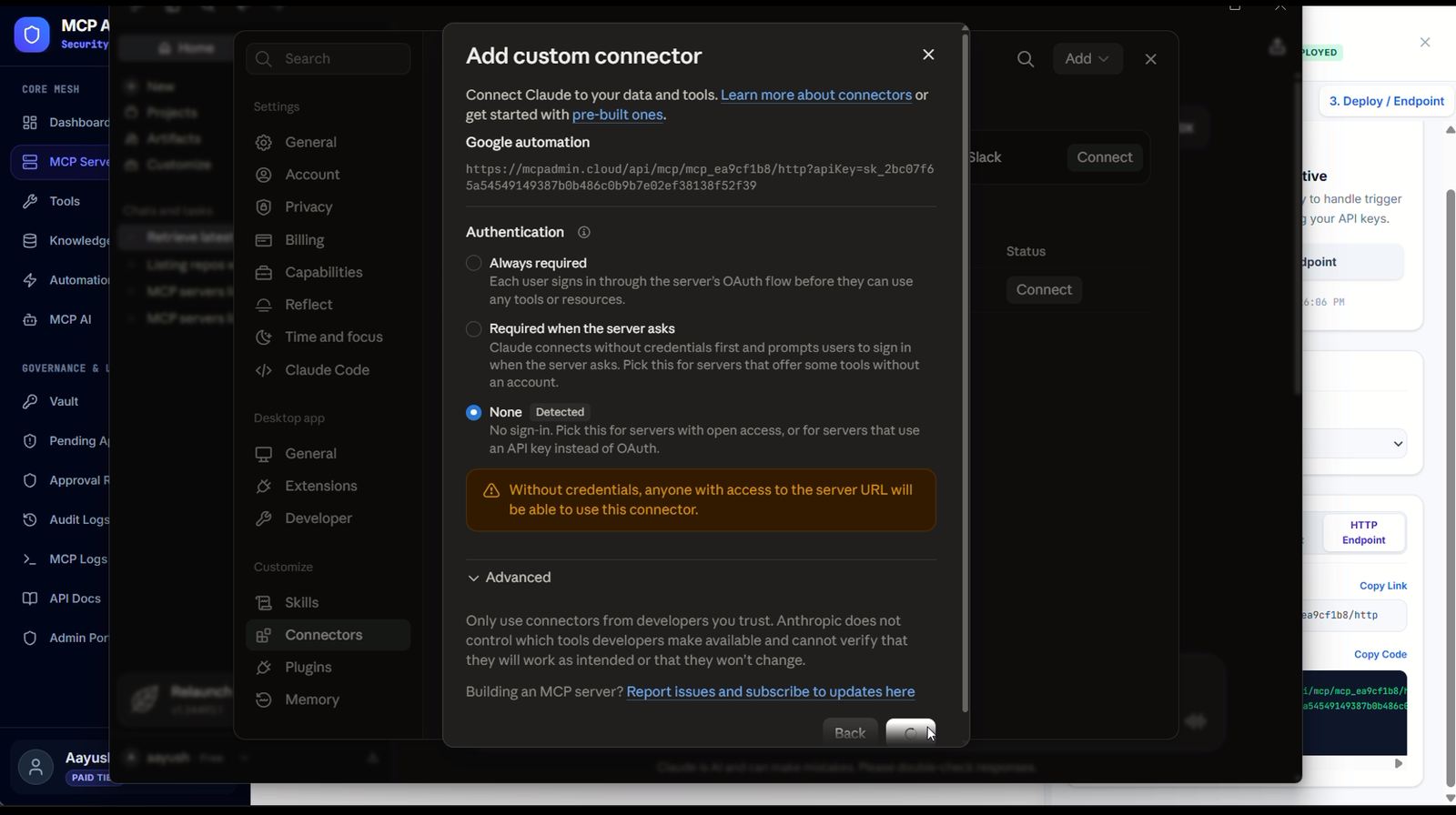Image resolution: width=1456 pixels, height=815 pixels.
Task: Open Desktop app General icon
Action: tap(264, 454)
